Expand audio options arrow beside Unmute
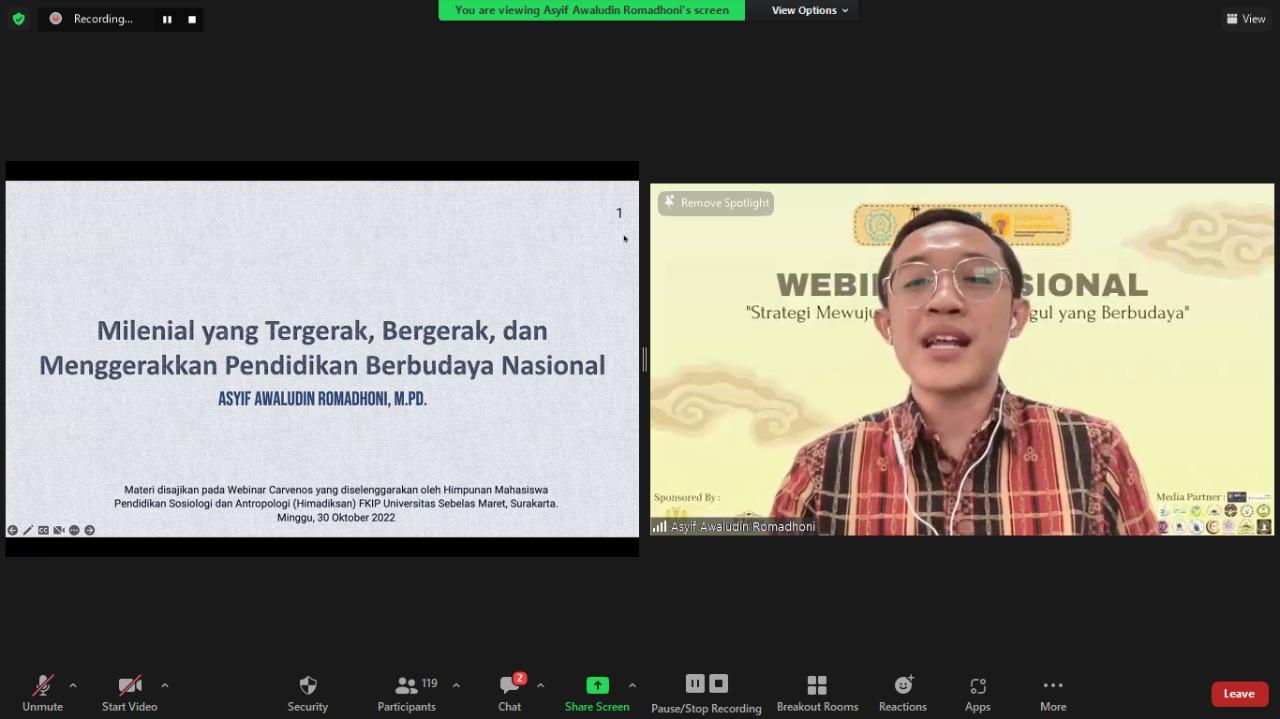The height and width of the screenshot is (719, 1280). tap(73, 685)
